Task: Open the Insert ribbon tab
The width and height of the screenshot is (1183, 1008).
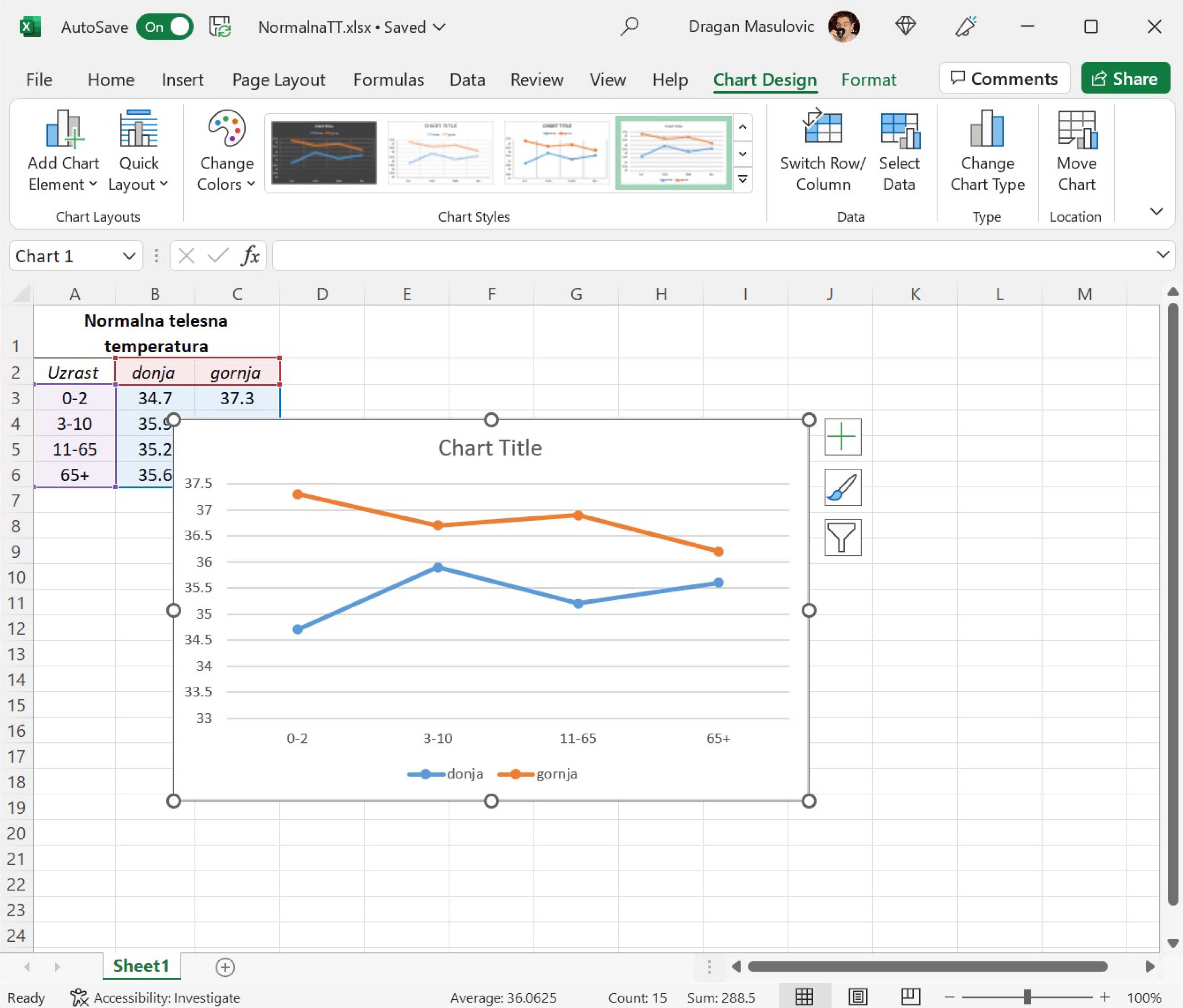Action: (182, 79)
